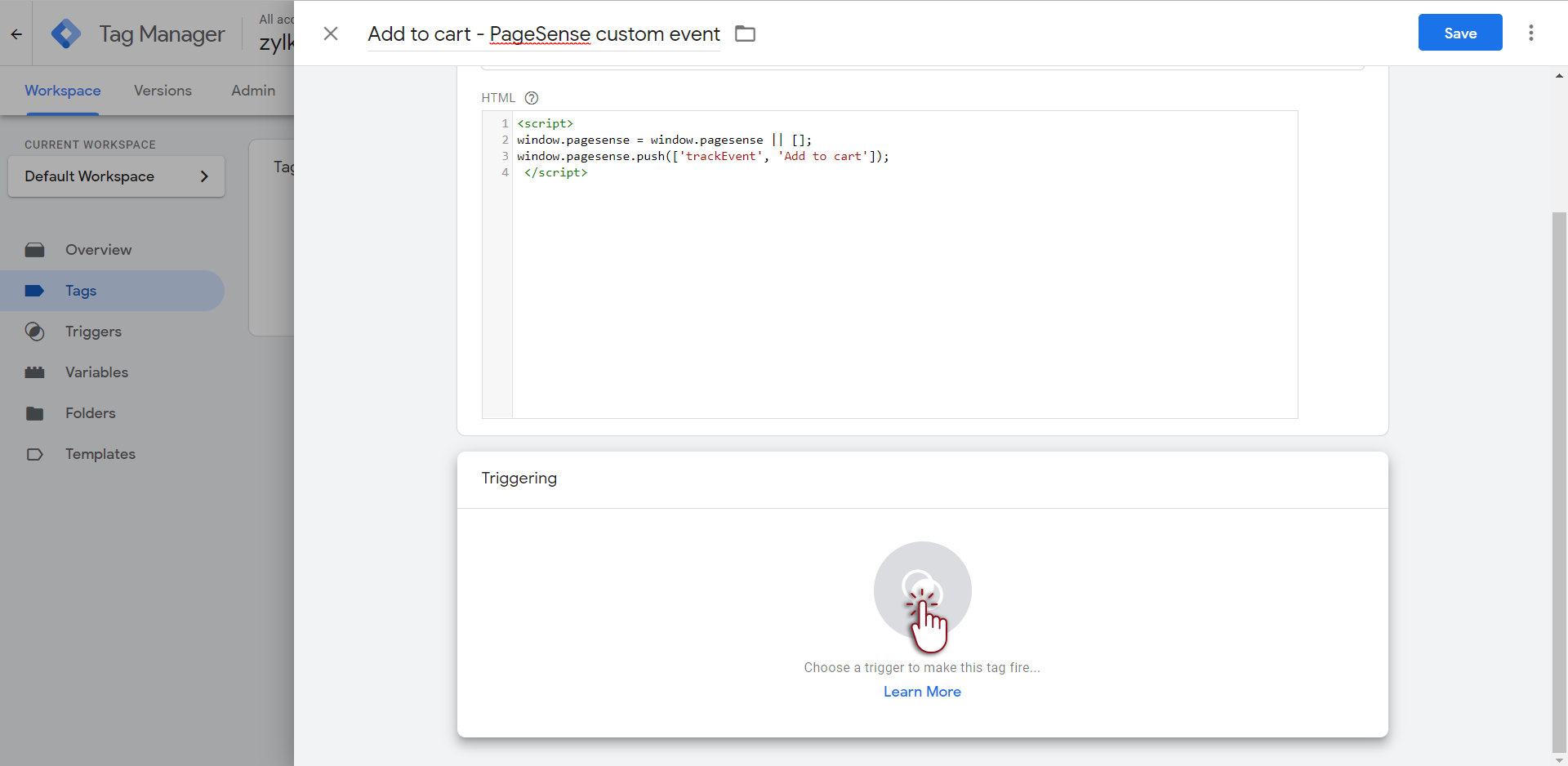Select the Workspace tab
The height and width of the screenshot is (766, 1568).
(x=63, y=91)
